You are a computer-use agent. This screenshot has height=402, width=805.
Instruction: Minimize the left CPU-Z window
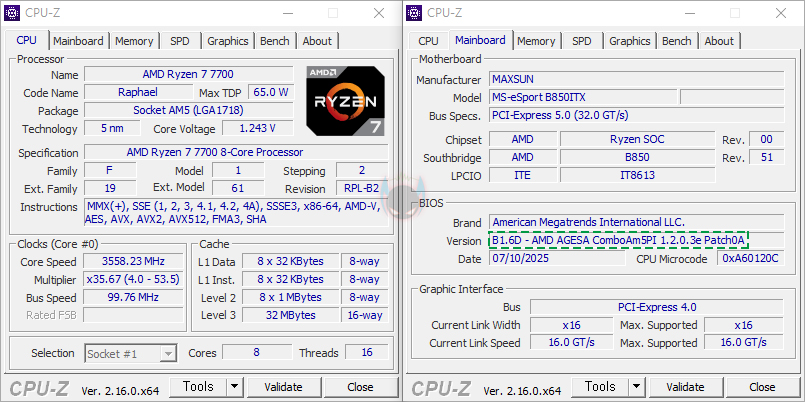[289, 13]
